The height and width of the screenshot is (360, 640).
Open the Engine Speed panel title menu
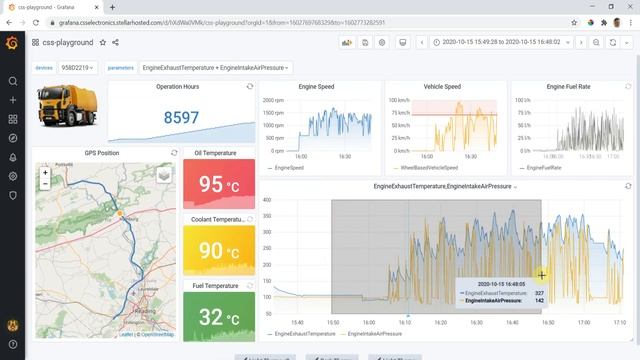[x=316, y=87]
